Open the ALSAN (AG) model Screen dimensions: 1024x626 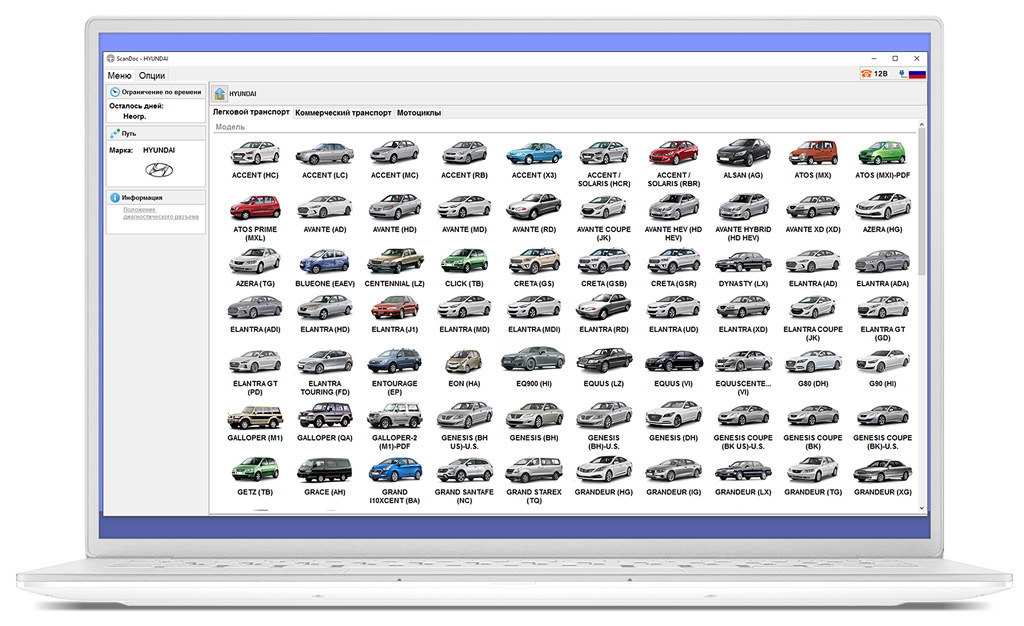(743, 159)
